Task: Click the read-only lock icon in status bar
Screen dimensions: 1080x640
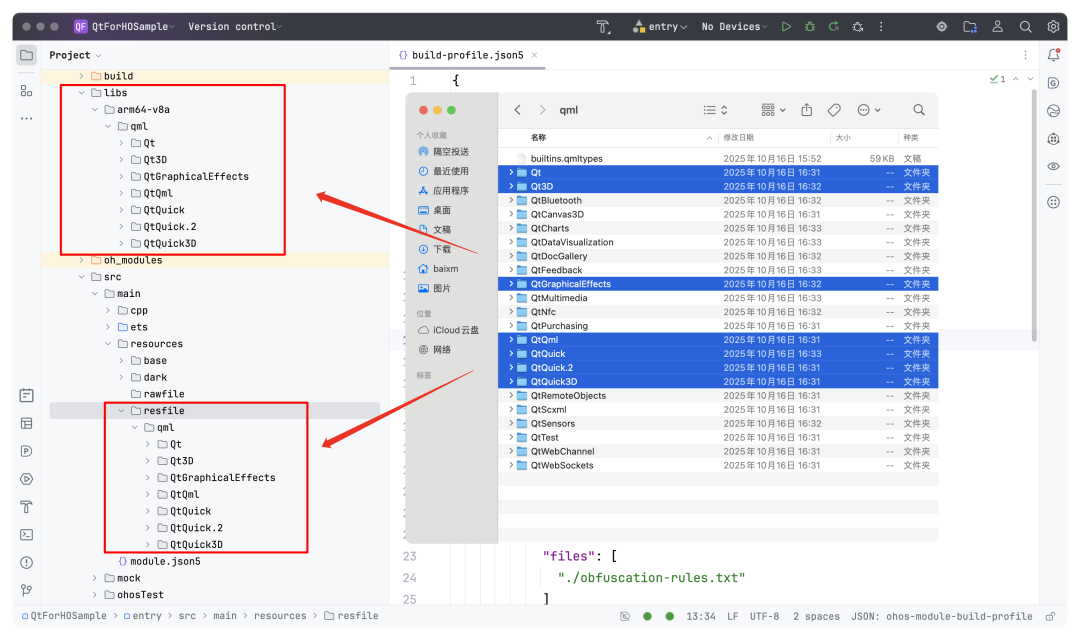Action: 1050,617
